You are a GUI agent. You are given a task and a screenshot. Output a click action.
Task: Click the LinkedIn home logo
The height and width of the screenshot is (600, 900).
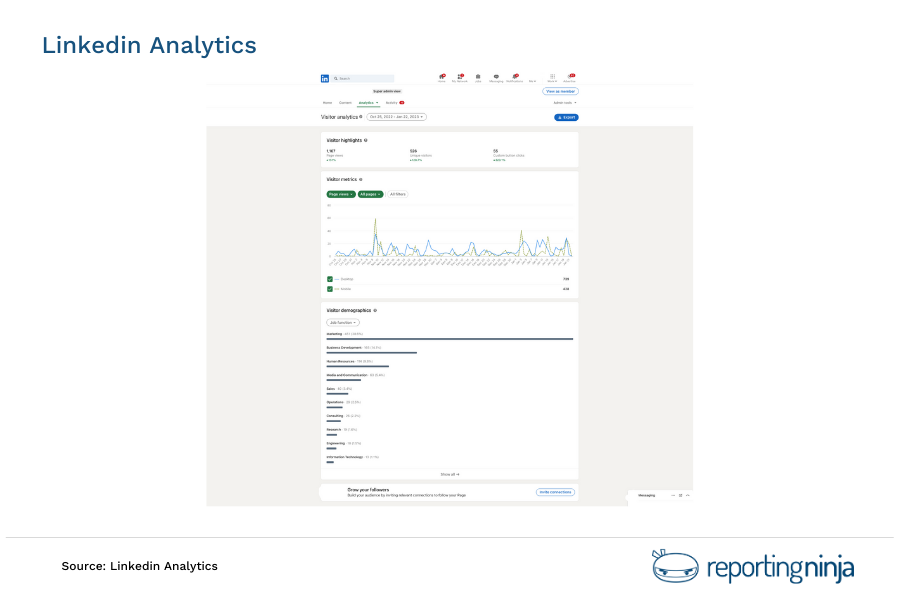326,77
